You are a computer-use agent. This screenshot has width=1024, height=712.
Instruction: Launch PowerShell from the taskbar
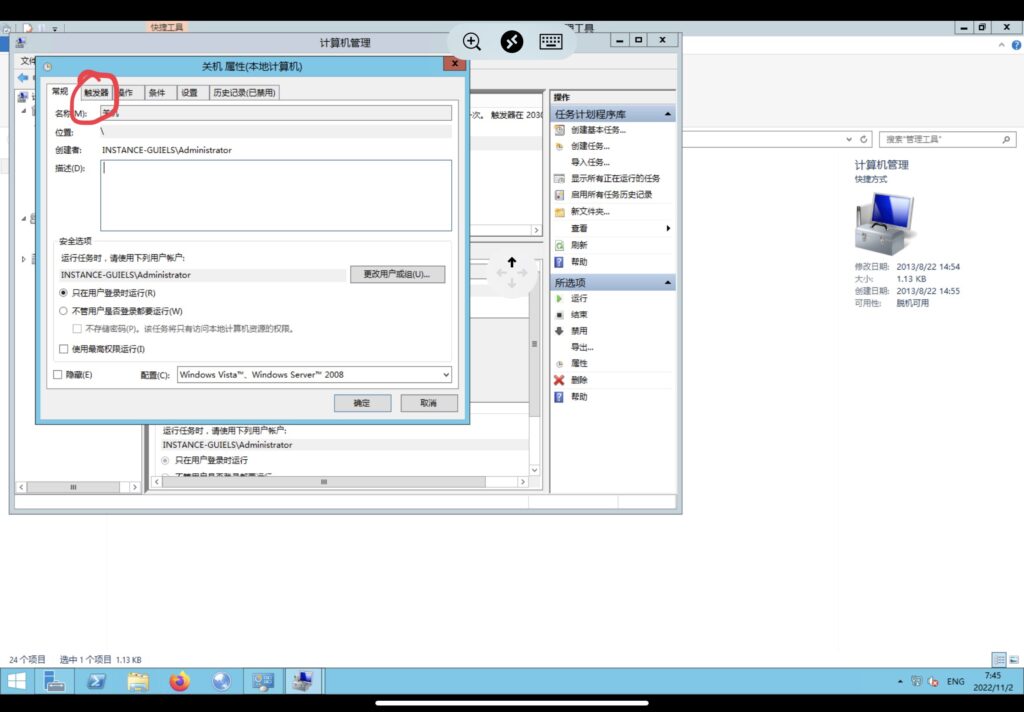pos(97,682)
